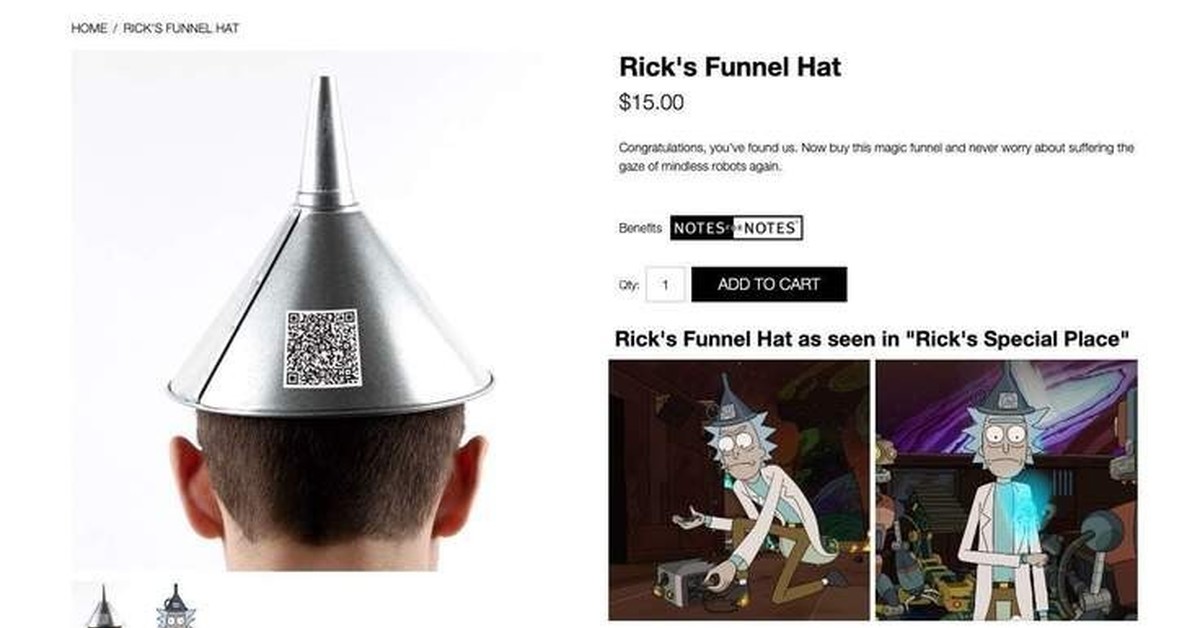The height and width of the screenshot is (628, 1200).
Task: Click the ADD TO CART button
Action: (769, 284)
